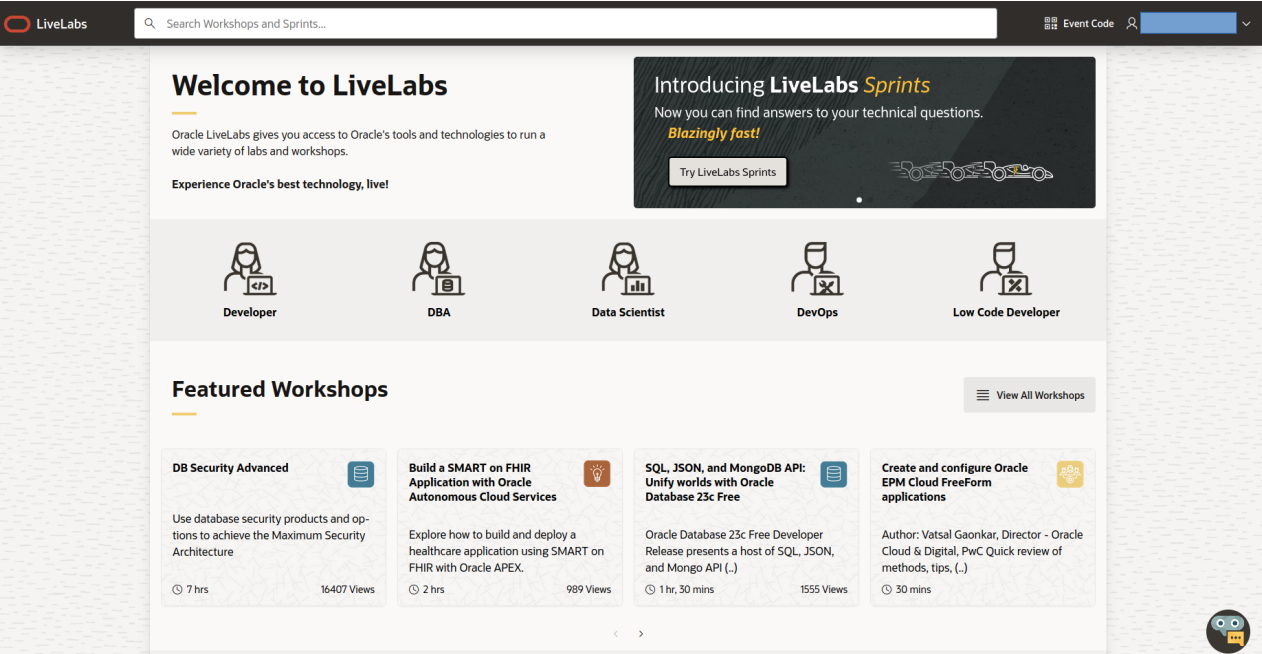The width and height of the screenshot is (1262, 654).
Task: Select the Low Code Developer role icon
Action: click(x=1006, y=268)
